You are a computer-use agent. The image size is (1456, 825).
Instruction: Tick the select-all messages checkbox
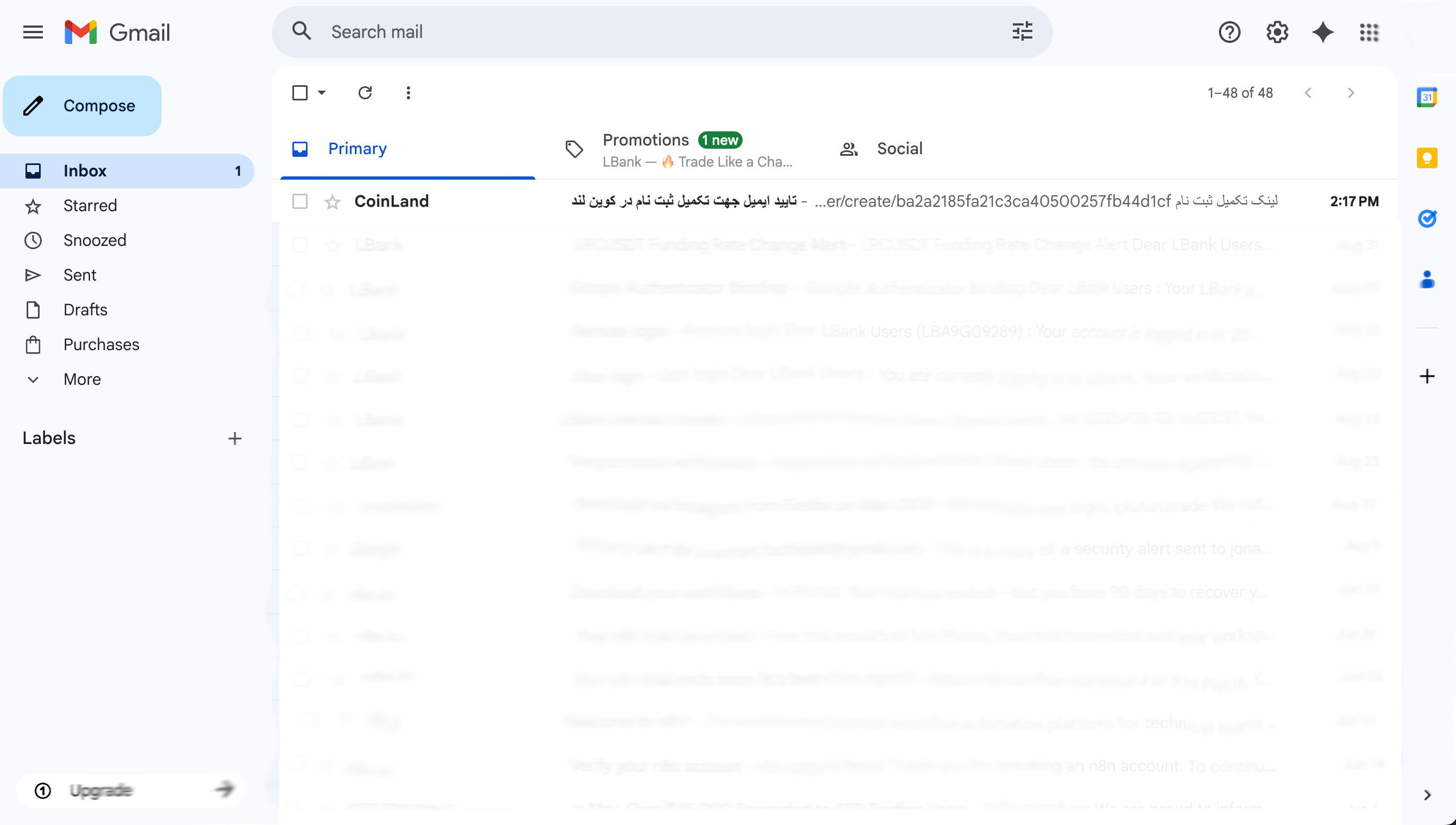coord(299,93)
